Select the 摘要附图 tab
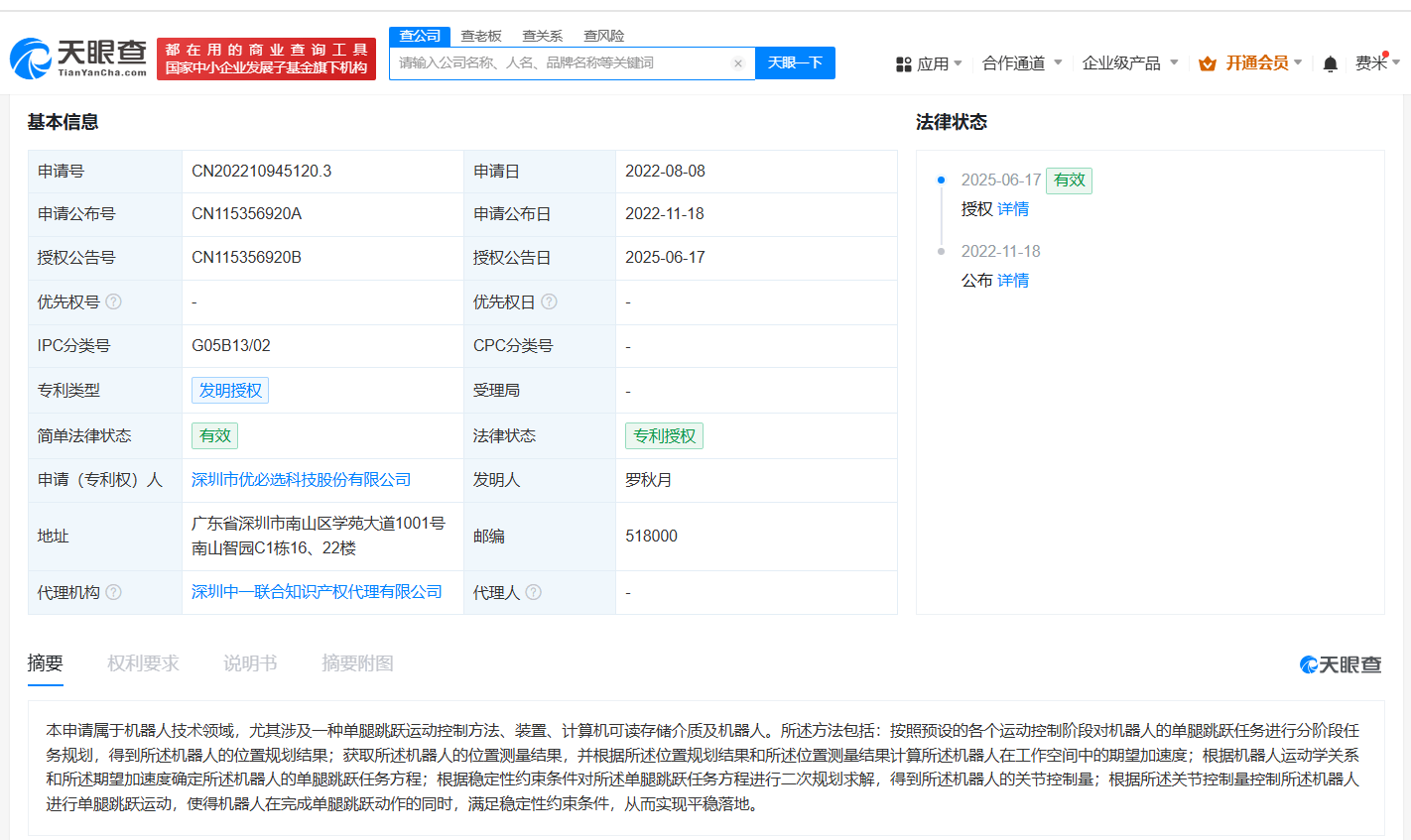Image resolution: width=1411 pixels, height=840 pixels. [357, 663]
